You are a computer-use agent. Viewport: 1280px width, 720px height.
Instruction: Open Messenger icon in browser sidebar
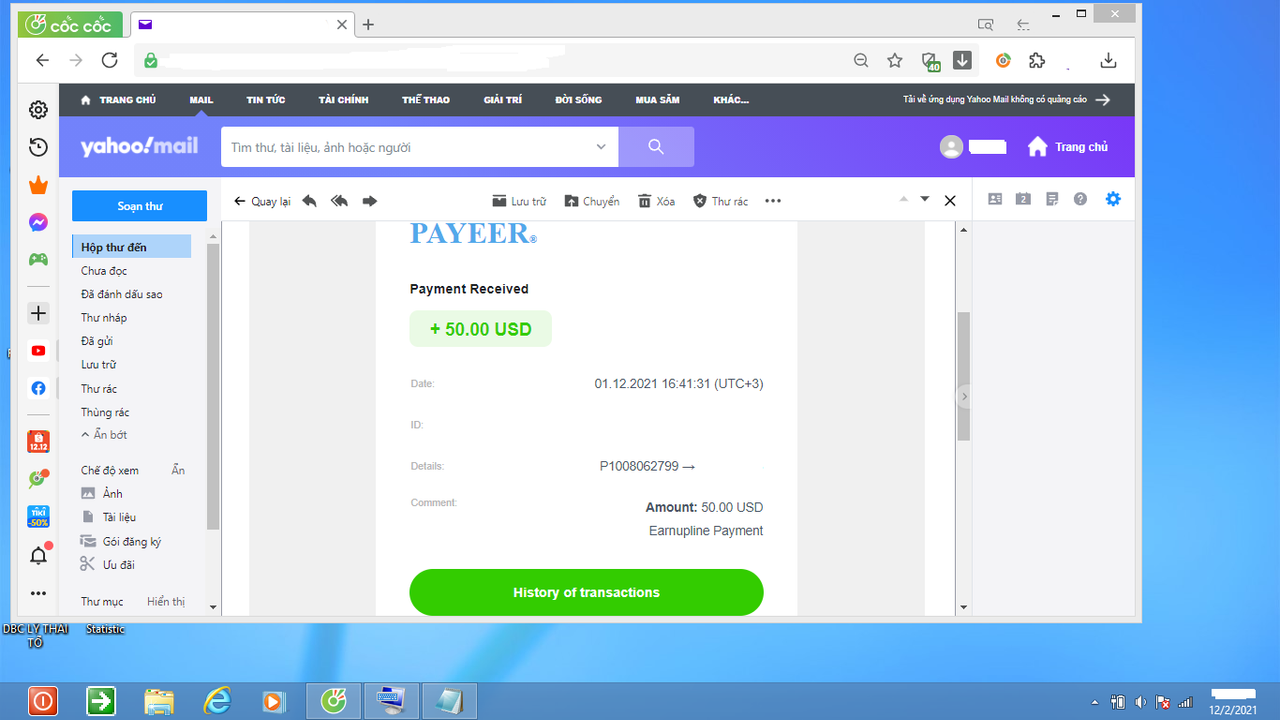38,222
